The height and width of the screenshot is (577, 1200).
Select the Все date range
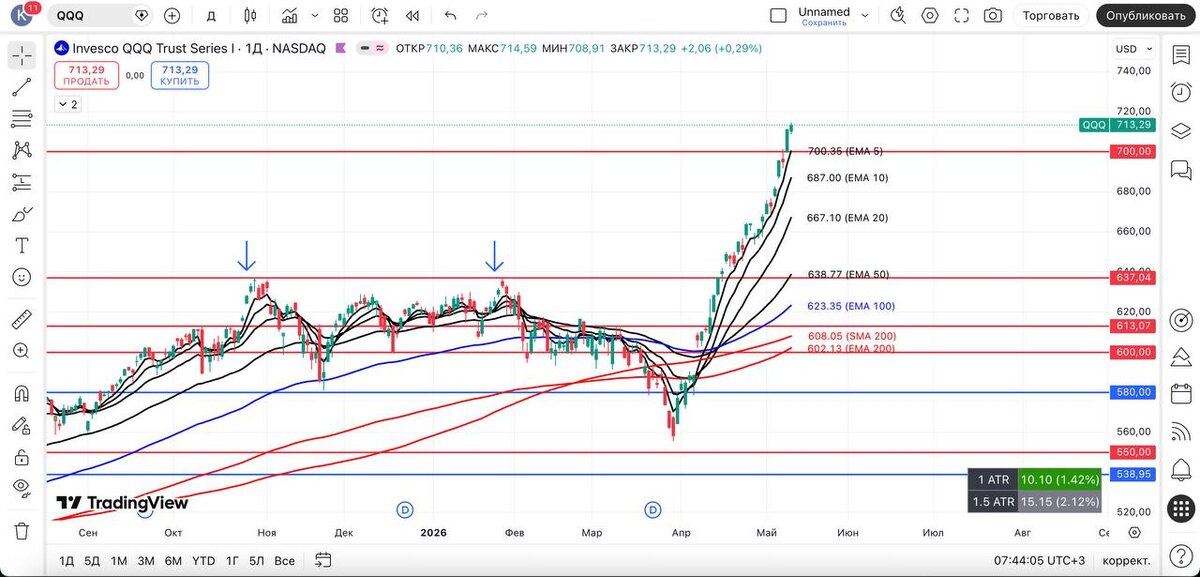(x=284, y=560)
